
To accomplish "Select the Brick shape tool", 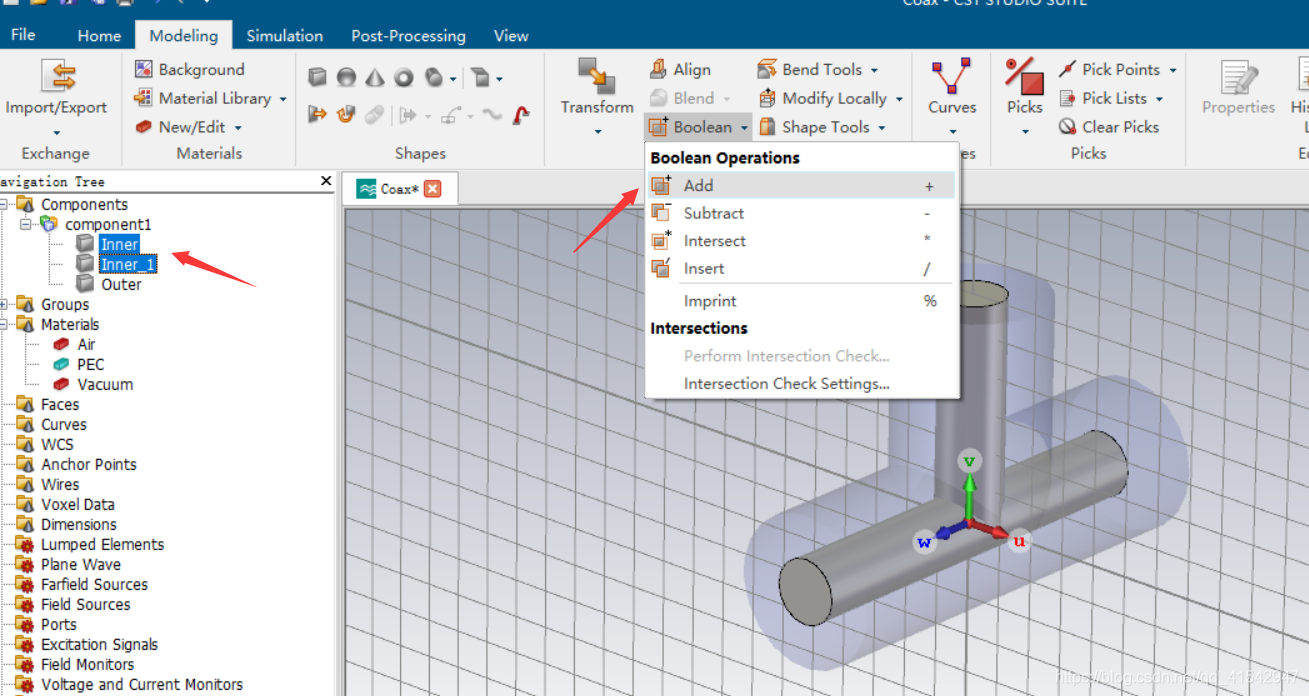I will (318, 77).
